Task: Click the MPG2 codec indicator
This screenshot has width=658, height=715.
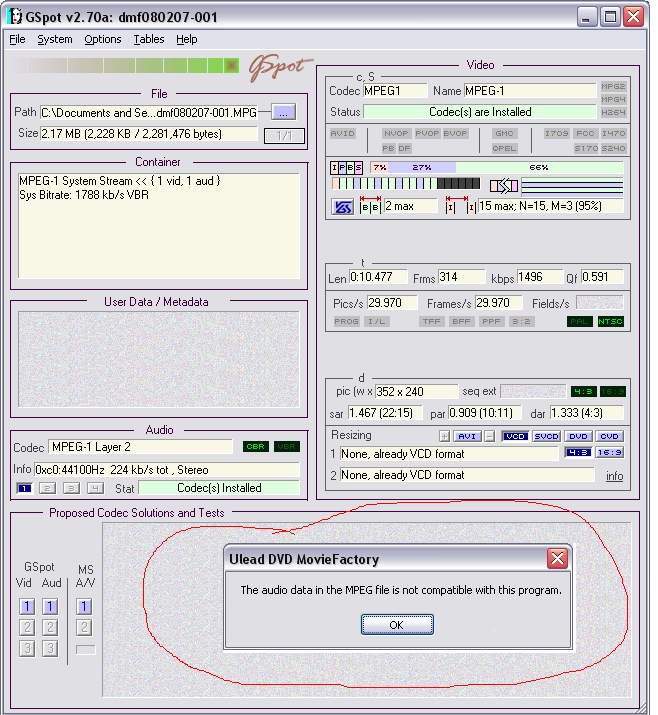Action: tap(613, 87)
